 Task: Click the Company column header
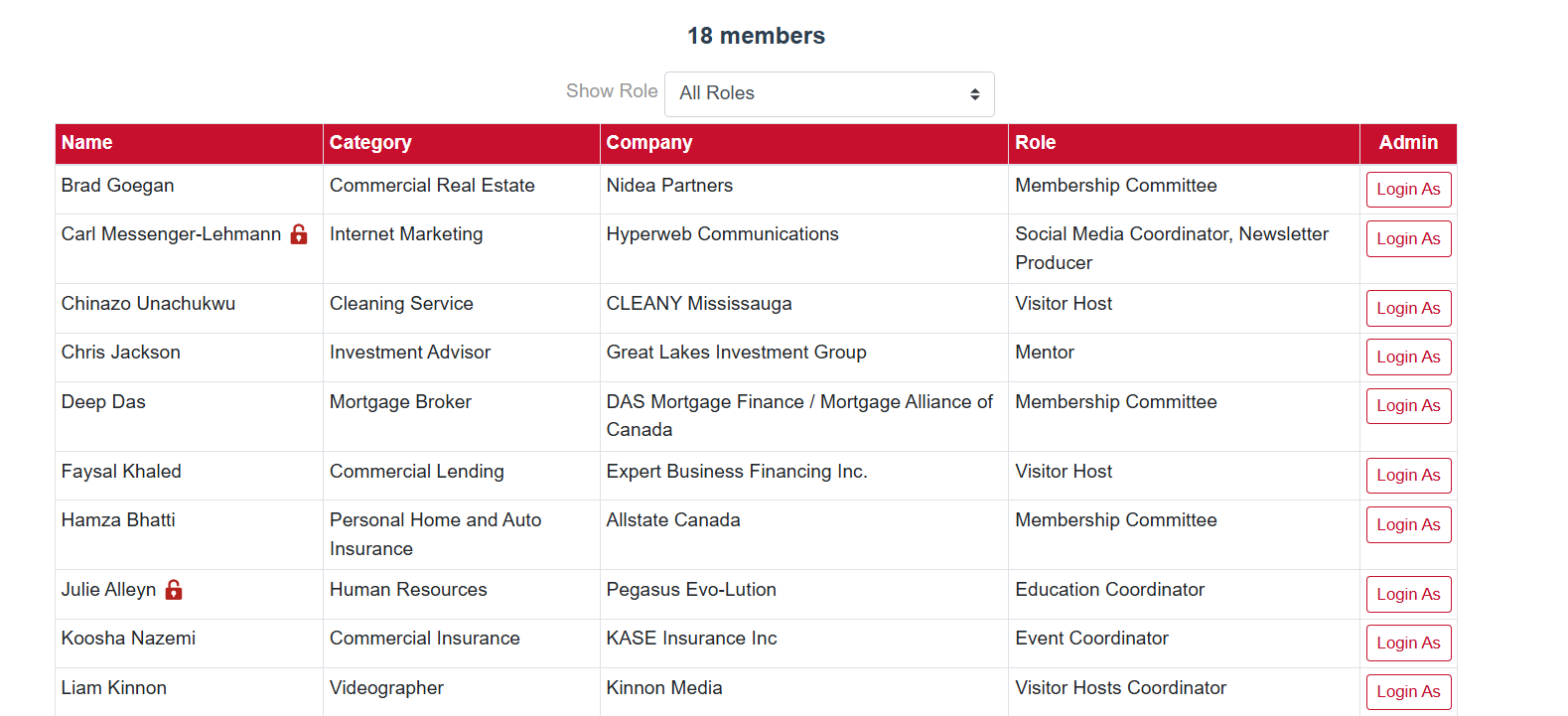pyautogui.click(x=649, y=143)
